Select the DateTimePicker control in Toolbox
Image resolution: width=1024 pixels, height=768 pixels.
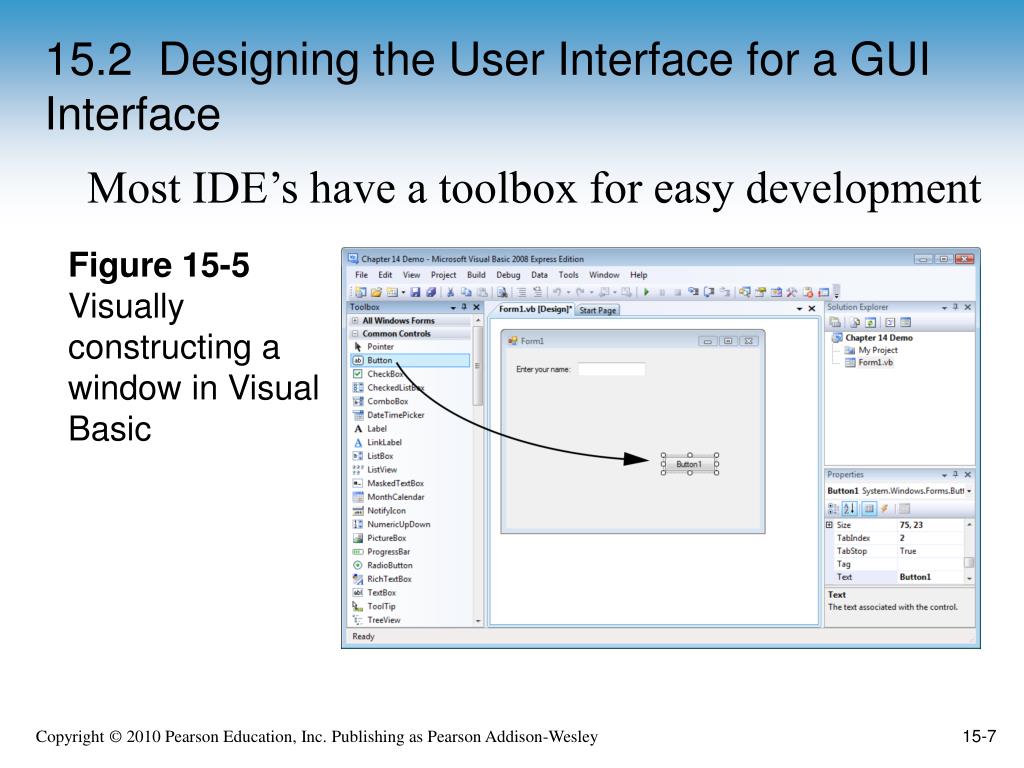(409, 415)
